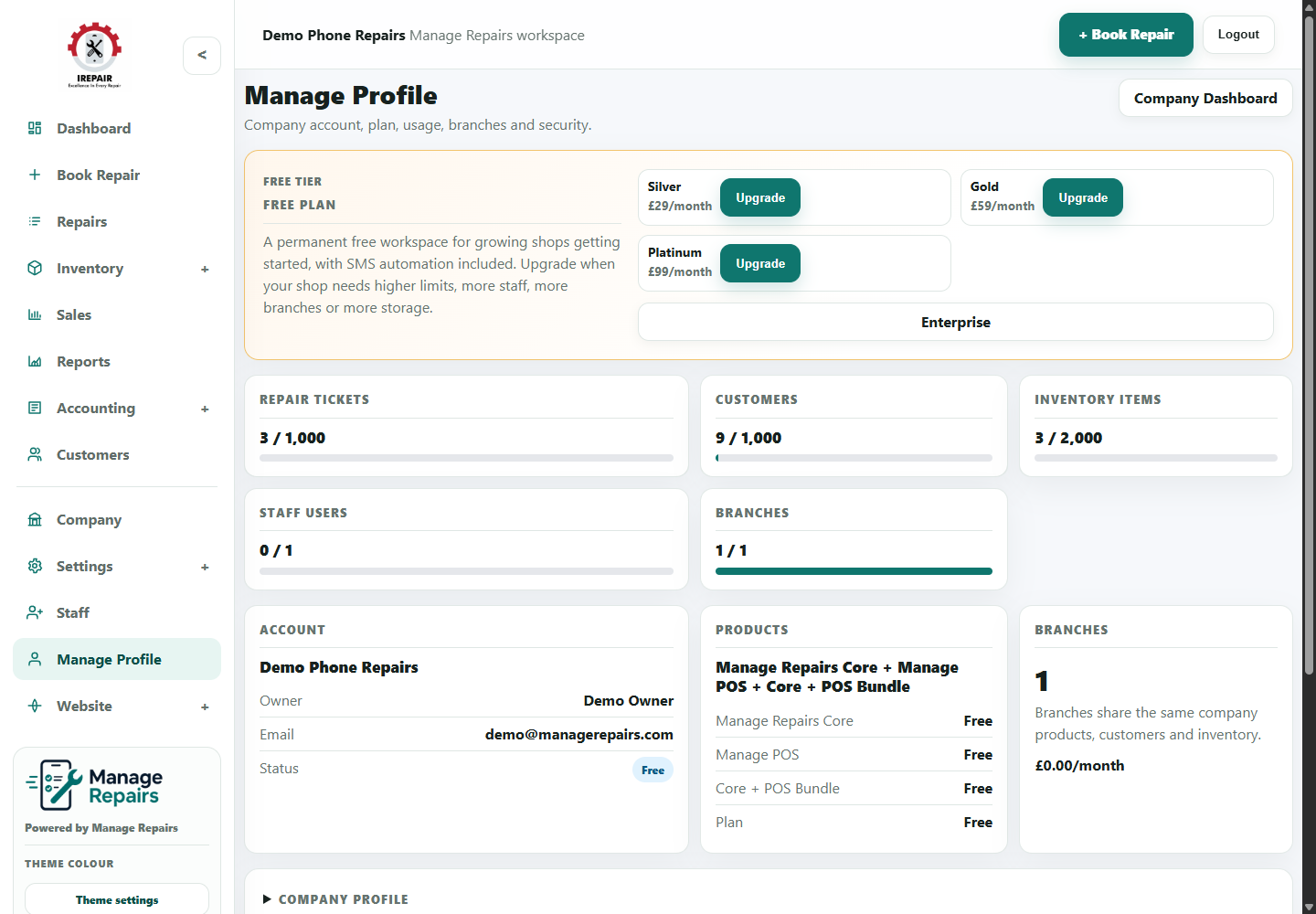Click the '9 / 1,000' customers count
Image resolution: width=1316 pixels, height=914 pixels.
(x=748, y=438)
